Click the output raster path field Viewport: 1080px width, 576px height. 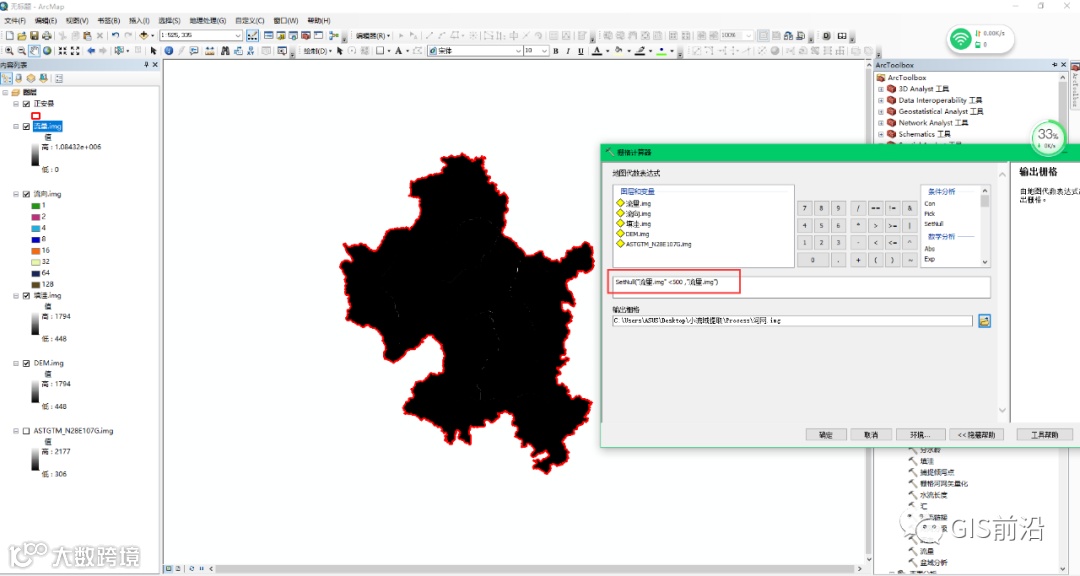(x=792, y=321)
